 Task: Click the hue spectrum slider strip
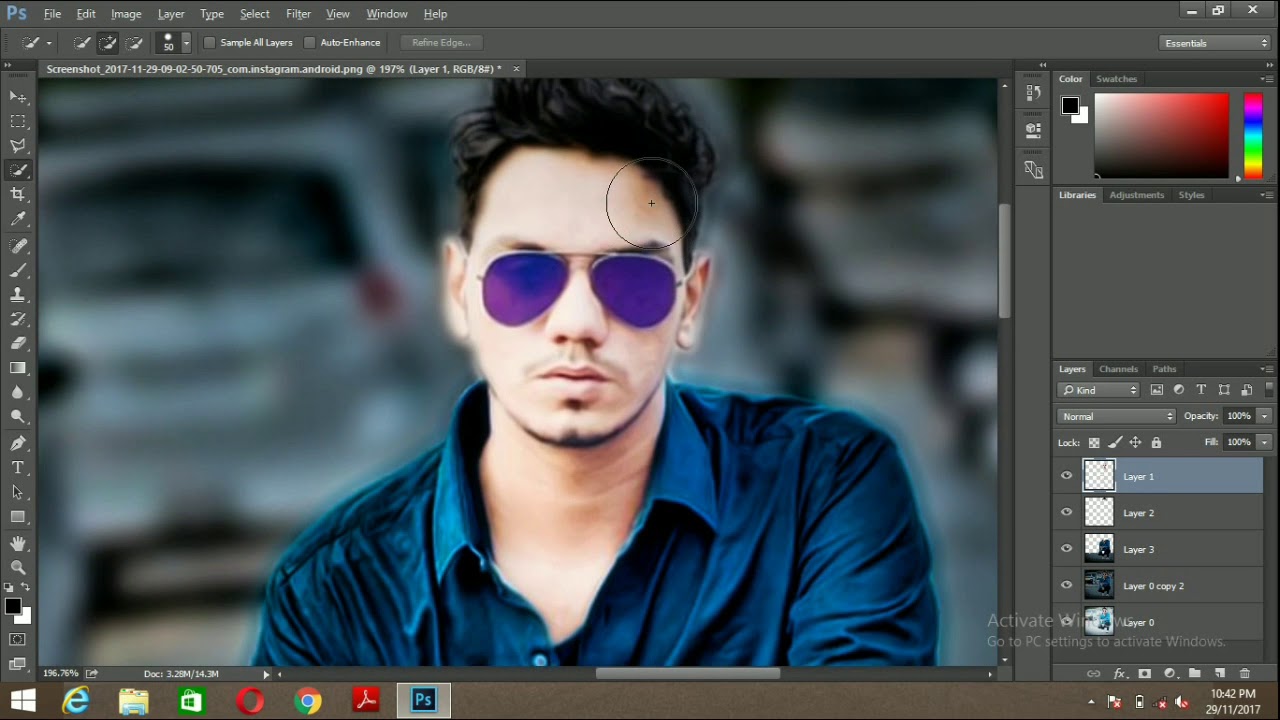pos(1253,136)
